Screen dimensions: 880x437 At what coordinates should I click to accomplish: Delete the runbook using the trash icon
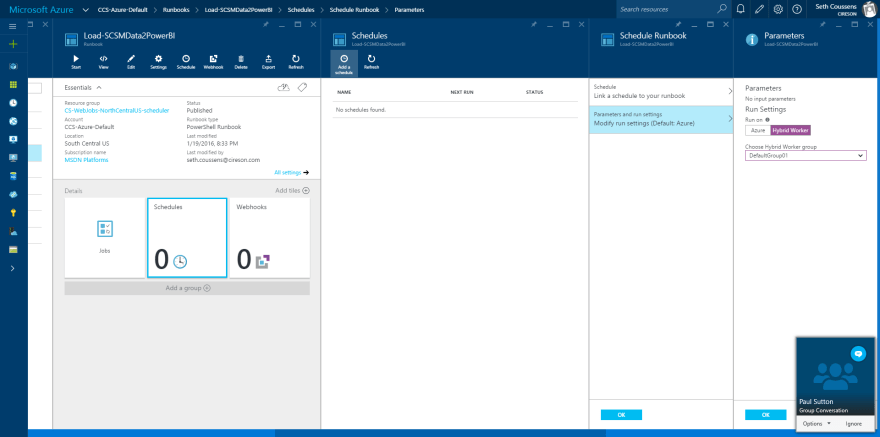coord(241,62)
